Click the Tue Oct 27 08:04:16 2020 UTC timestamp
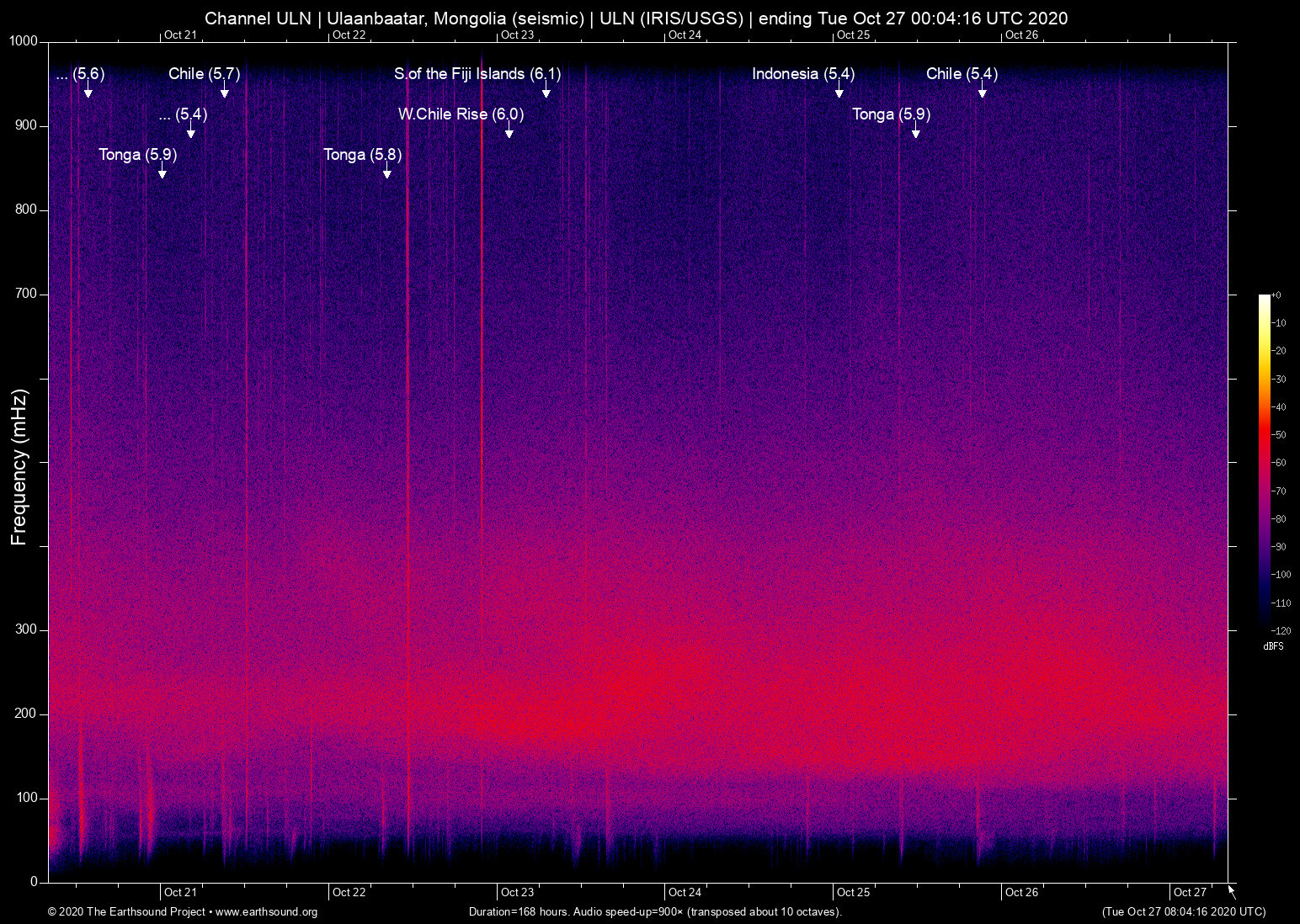The image size is (1300, 924). (x=1183, y=912)
